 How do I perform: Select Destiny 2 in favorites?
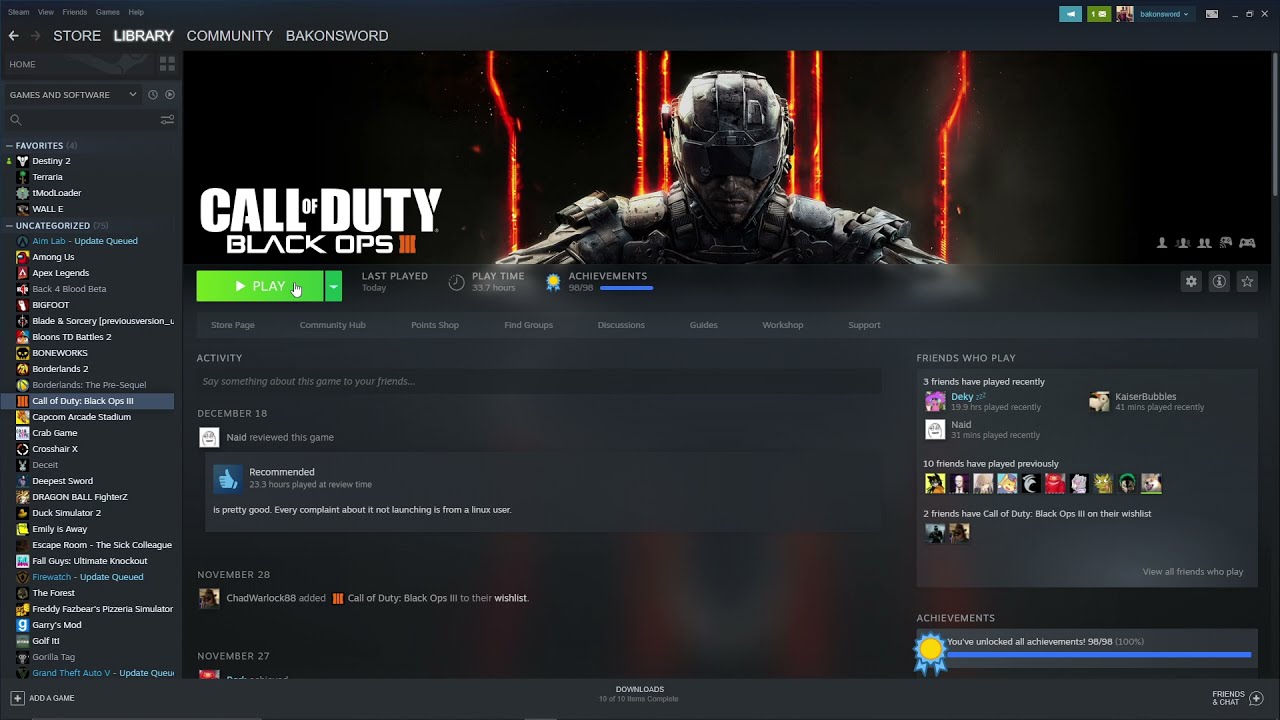[51, 161]
